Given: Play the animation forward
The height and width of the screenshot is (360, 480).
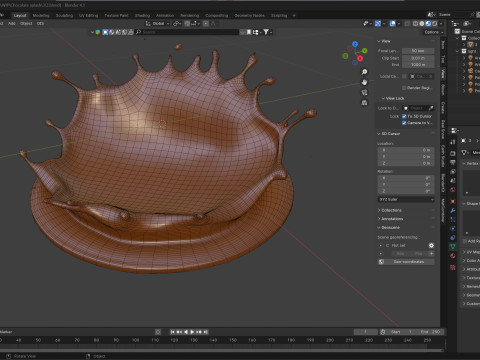Looking at the screenshot, I should click(x=192, y=332).
